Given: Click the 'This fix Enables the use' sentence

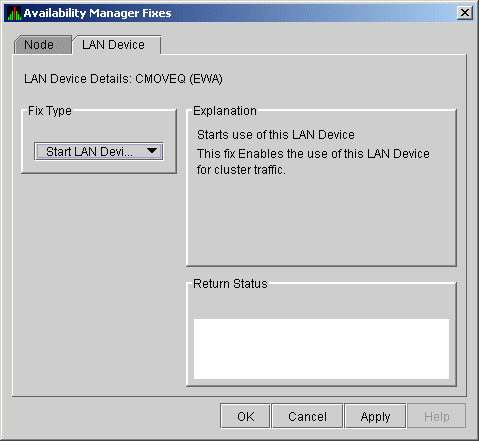Looking at the screenshot, I should click(x=313, y=154).
